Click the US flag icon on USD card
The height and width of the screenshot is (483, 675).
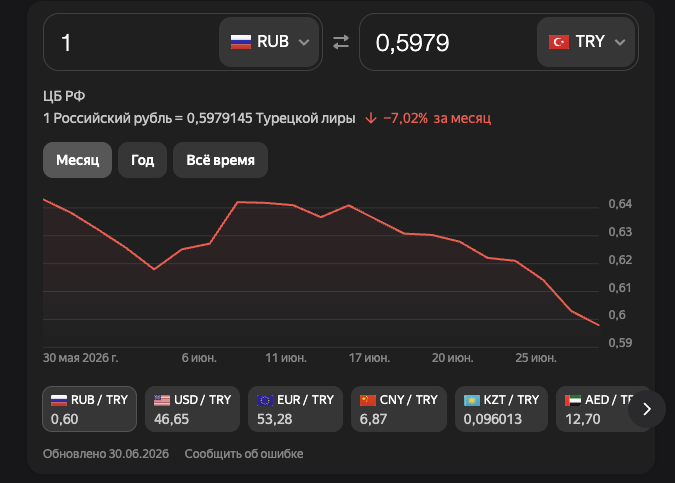pyautogui.click(x=162, y=400)
